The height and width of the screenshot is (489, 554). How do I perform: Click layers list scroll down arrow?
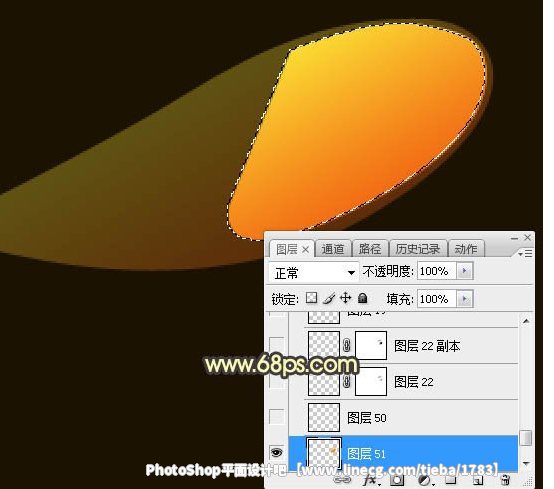pos(526,463)
